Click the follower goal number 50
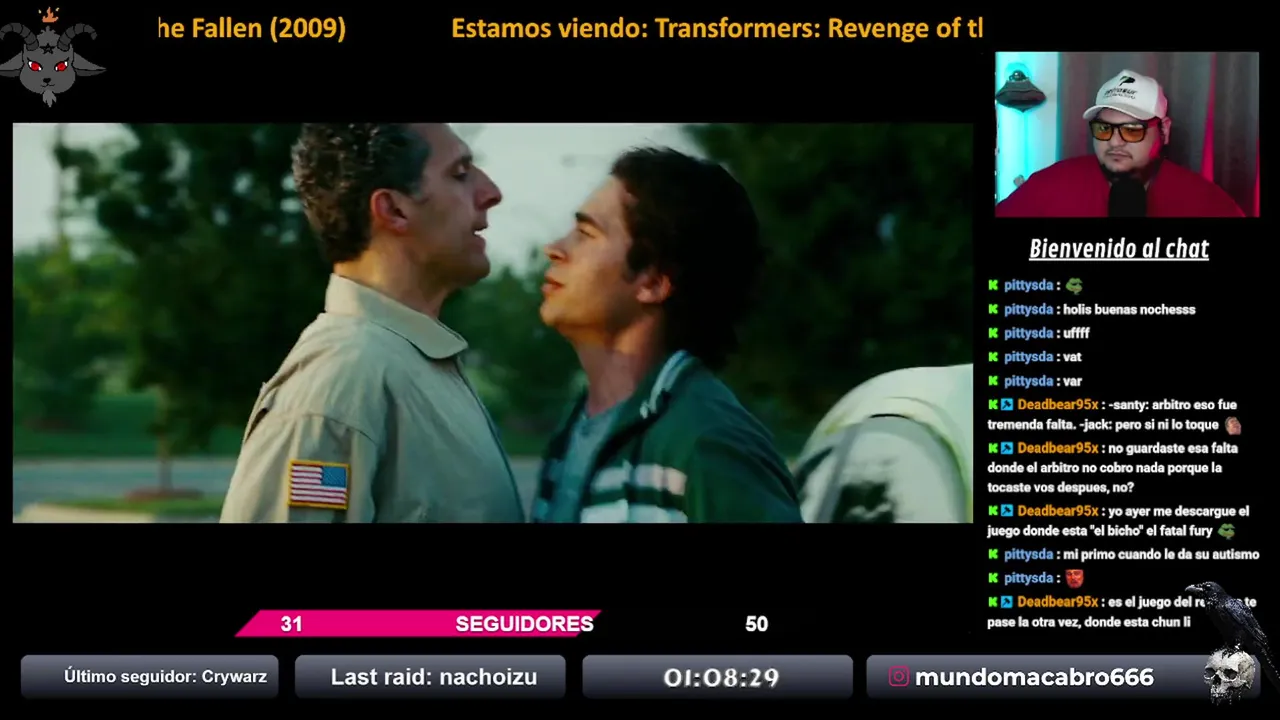Screen dimensions: 1280x720 [x=756, y=624]
